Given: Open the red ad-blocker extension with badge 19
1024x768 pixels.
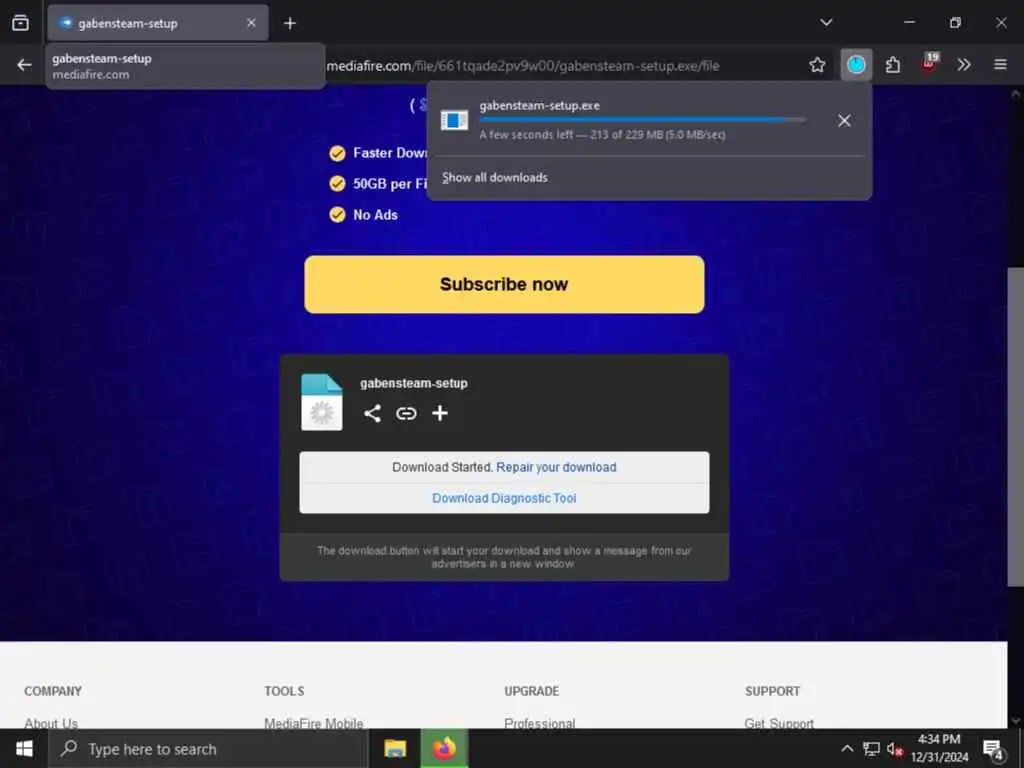Looking at the screenshot, I should click(929, 63).
